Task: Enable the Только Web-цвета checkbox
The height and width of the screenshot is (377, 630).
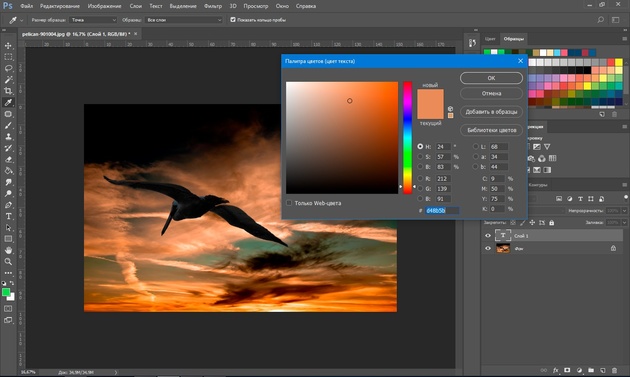Action: [289, 203]
